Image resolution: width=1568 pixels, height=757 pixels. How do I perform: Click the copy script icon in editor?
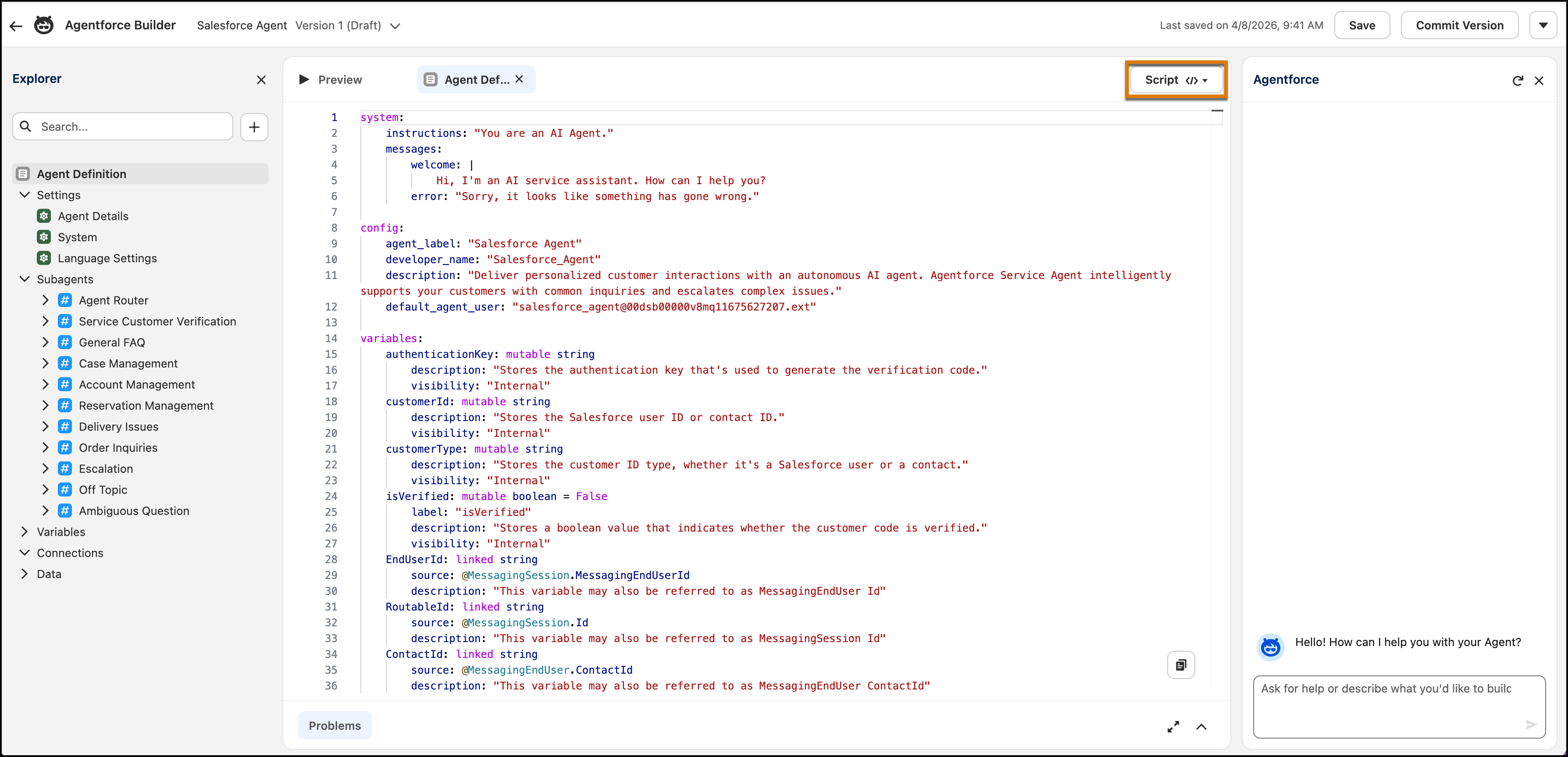pyautogui.click(x=1181, y=665)
